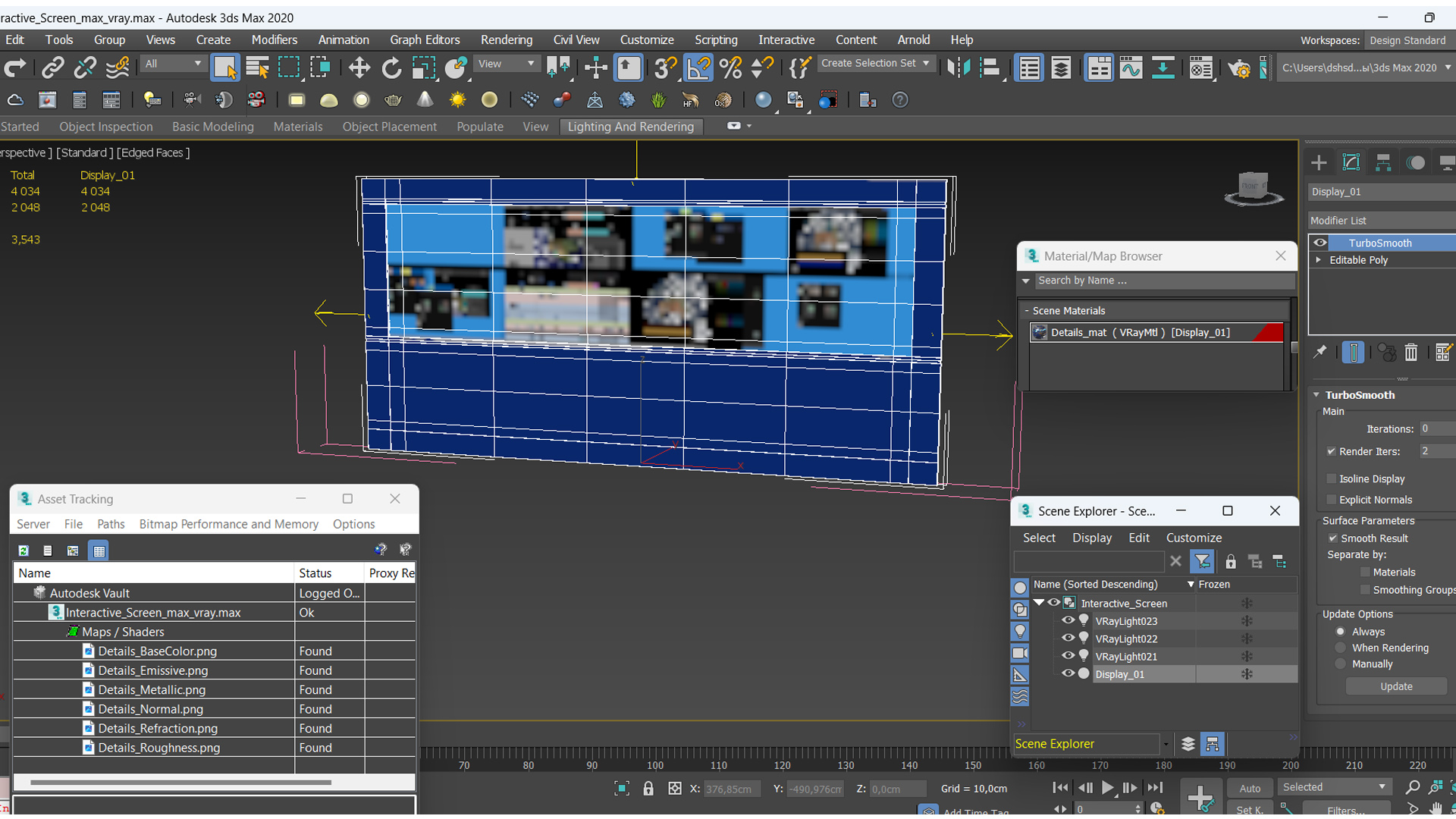Viewport: 1456px width, 819px height.
Task: Open the Rendering menu
Action: pyautogui.click(x=506, y=39)
